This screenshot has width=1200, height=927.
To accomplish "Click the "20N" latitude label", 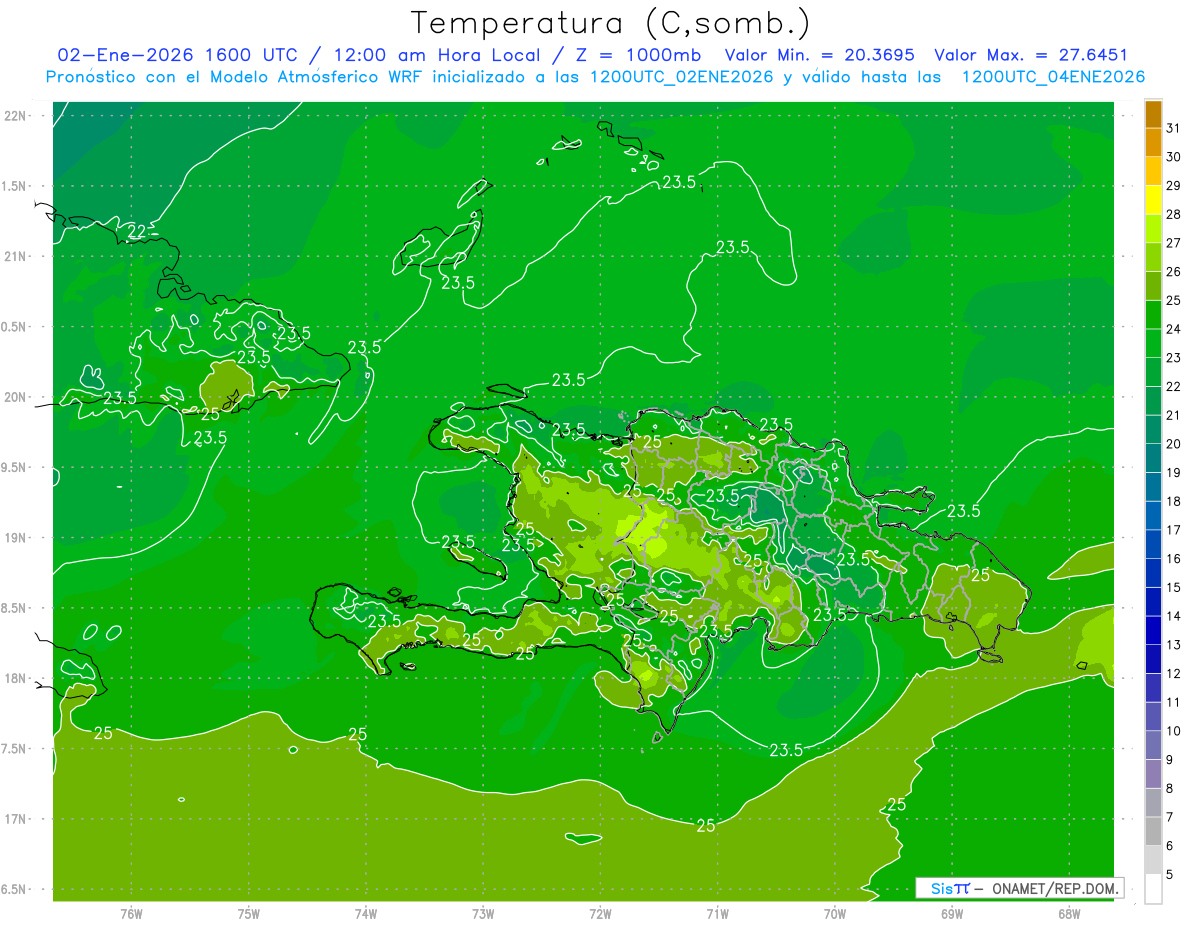I will [14, 397].
